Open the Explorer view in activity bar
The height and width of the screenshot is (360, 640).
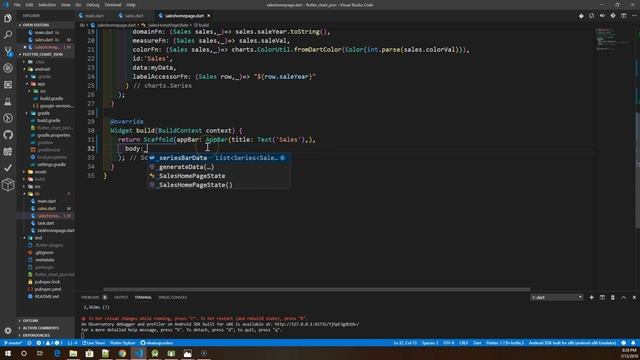coord(8,18)
